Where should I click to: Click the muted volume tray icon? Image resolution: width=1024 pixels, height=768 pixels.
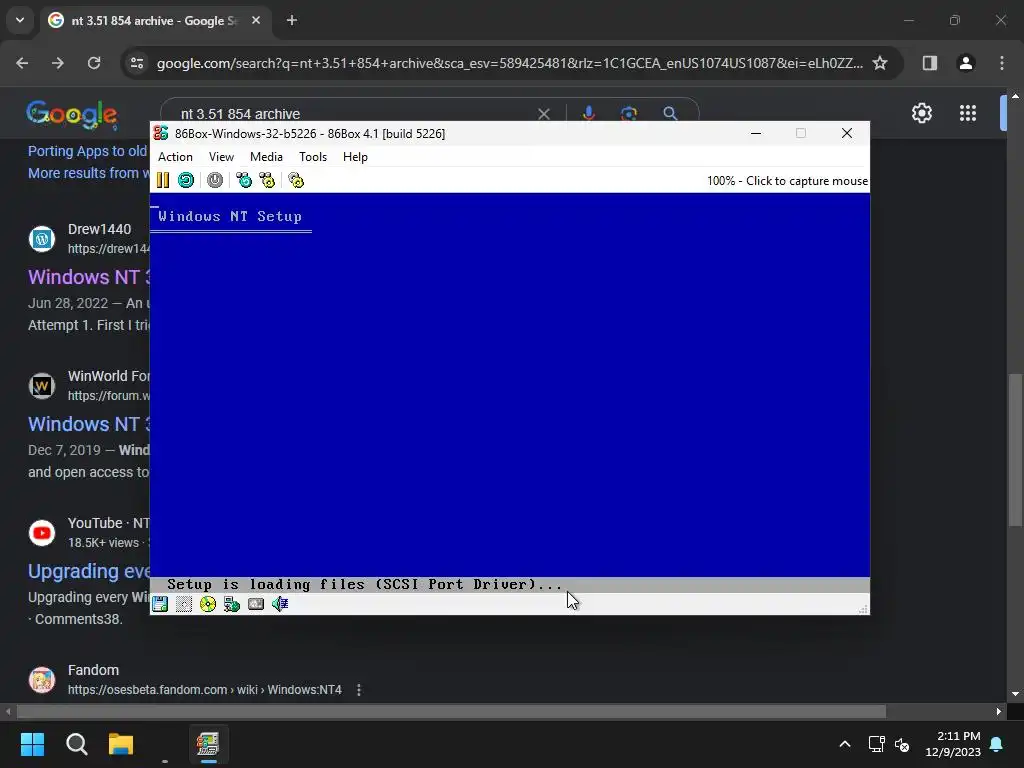(903, 744)
